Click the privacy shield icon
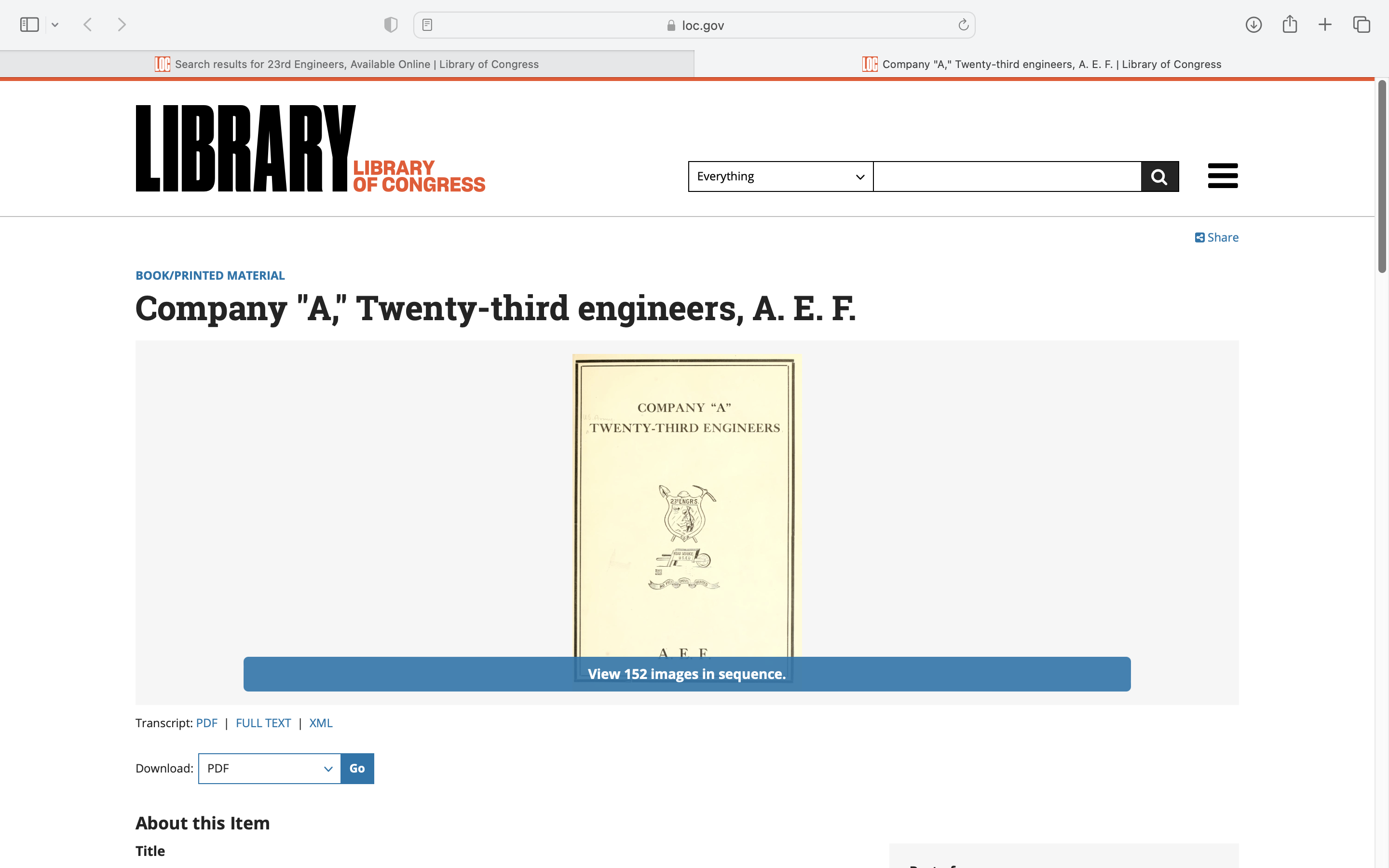The width and height of the screenshot is (1389, 868). (x=391, y=25)
